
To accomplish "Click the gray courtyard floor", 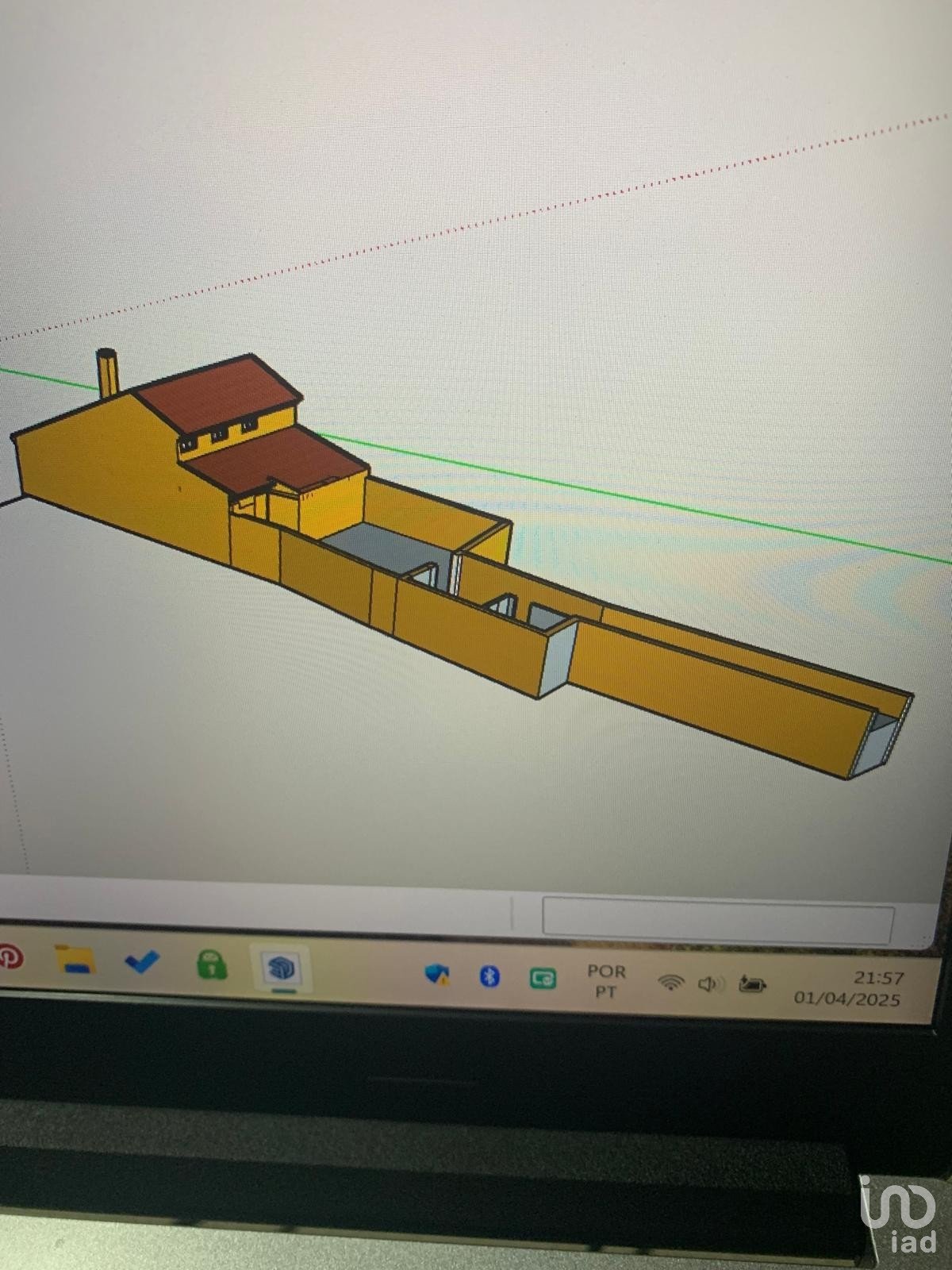I will click(381, 548).
